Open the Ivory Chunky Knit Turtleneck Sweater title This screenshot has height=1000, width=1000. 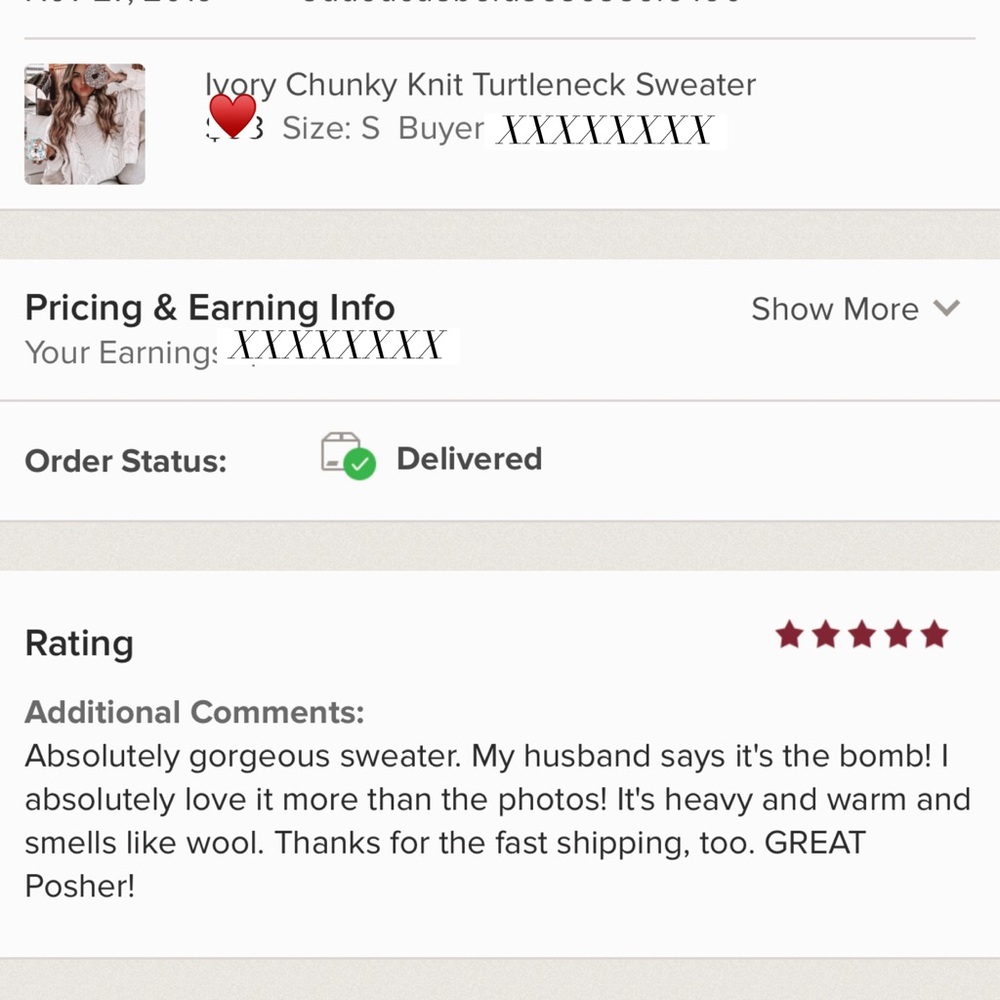480,85
